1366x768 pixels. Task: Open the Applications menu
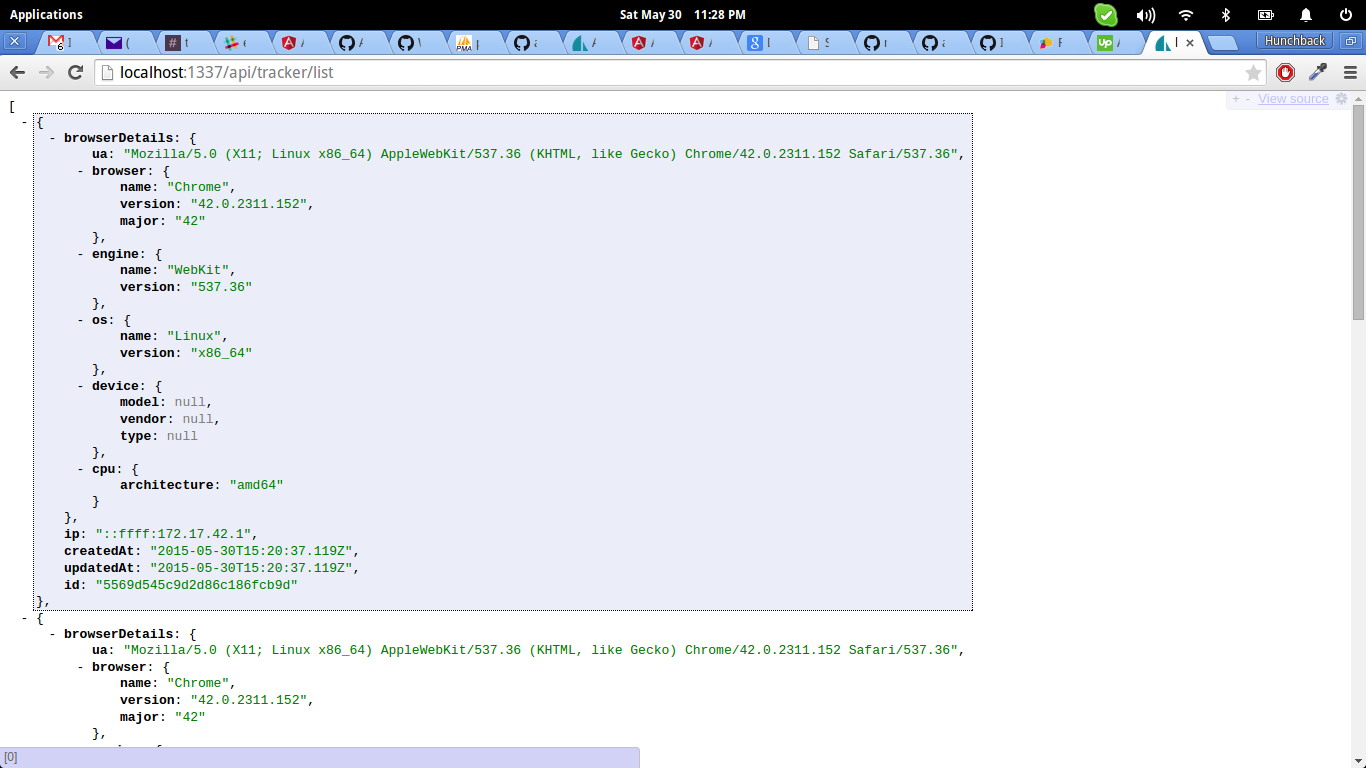coord(46,15)
